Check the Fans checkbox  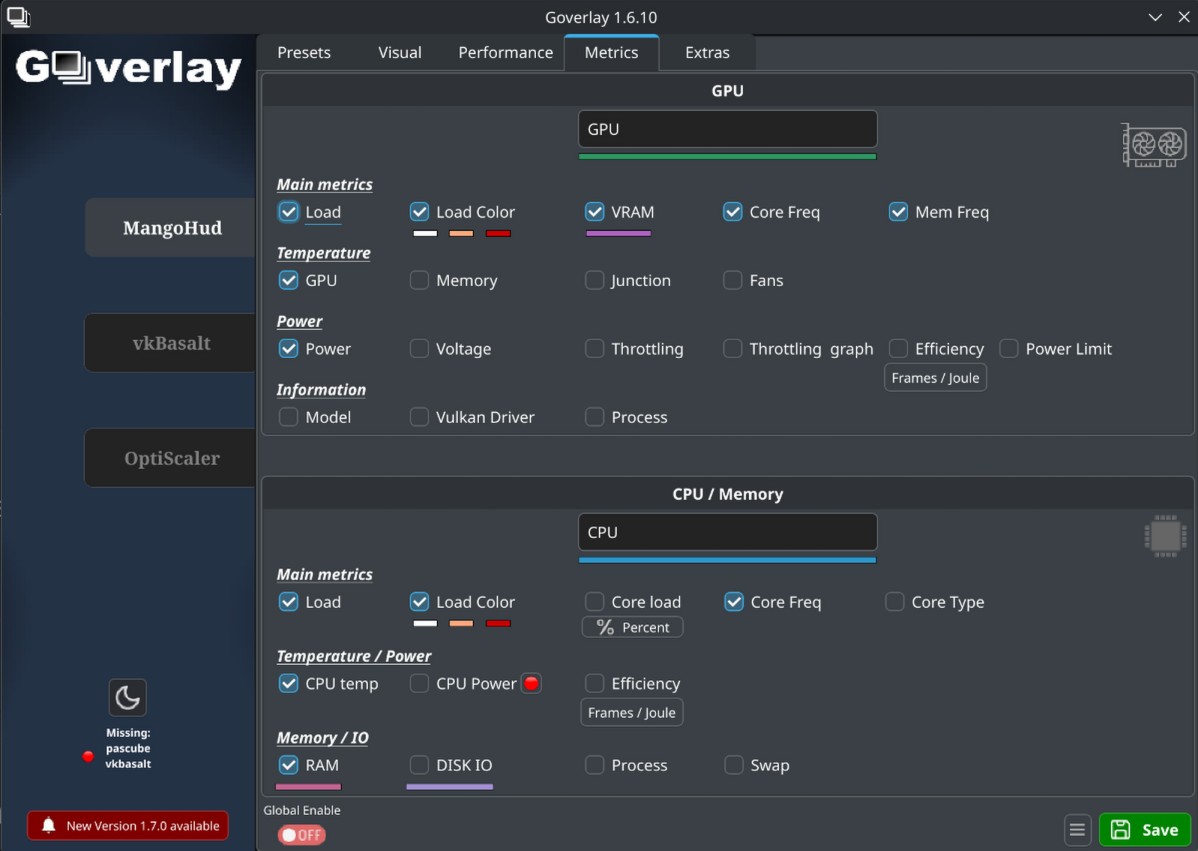point(733,280)
